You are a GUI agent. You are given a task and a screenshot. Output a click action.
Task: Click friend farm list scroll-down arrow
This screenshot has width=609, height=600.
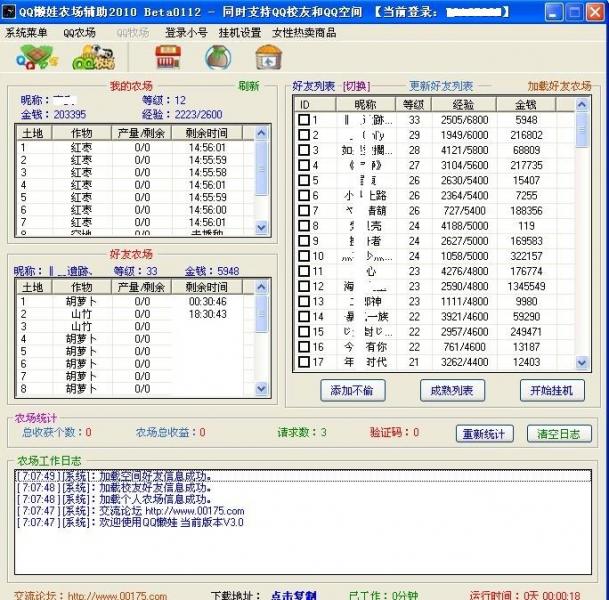click(x=261, y=388)
